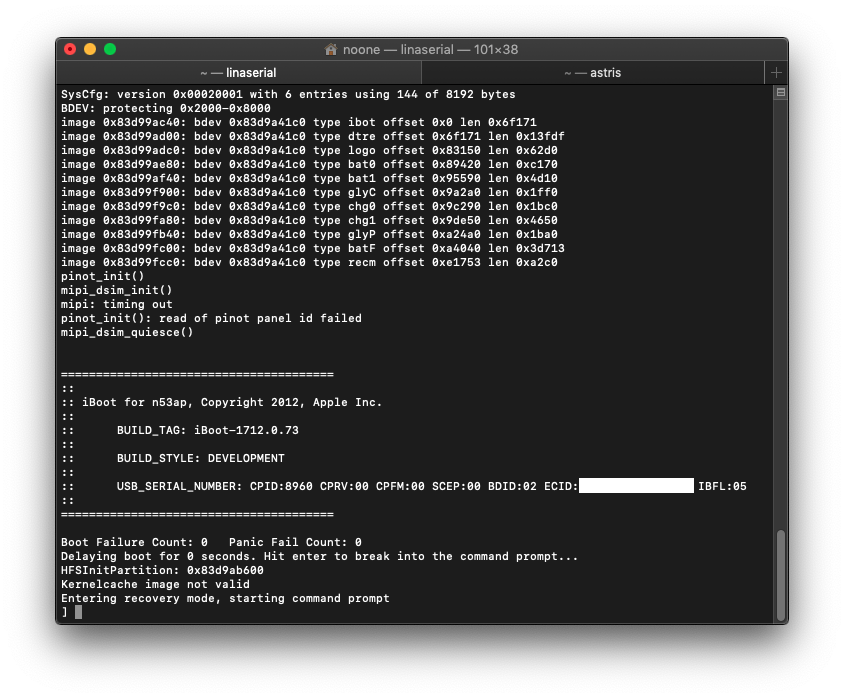Click the image line with type batF
Viewport: 844px width, 698px height.
tap(312, 248)
